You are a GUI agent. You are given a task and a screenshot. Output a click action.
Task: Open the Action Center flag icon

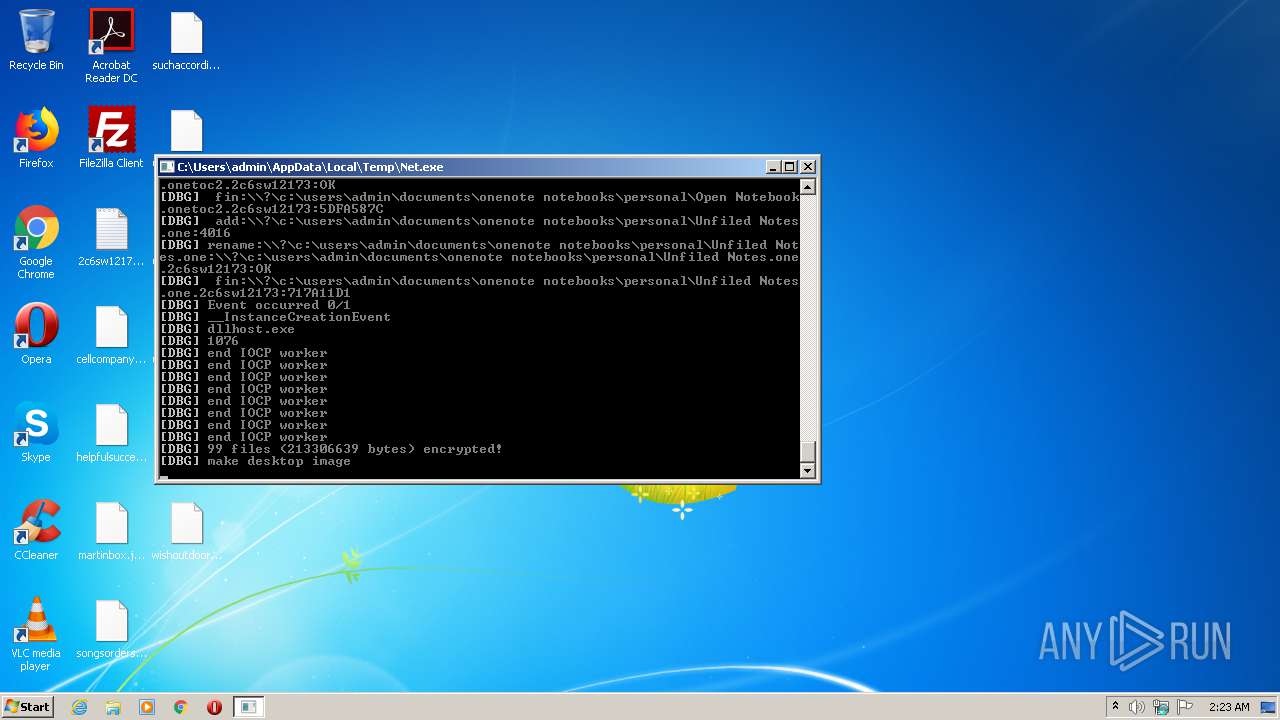[1185, 707]
